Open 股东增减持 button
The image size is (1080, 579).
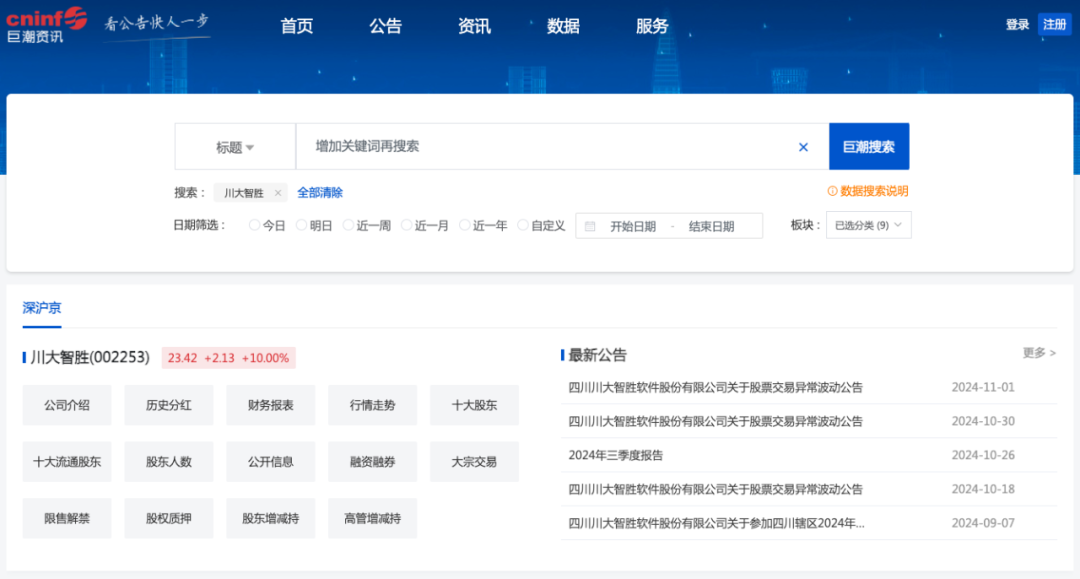[x=271, y=518]
